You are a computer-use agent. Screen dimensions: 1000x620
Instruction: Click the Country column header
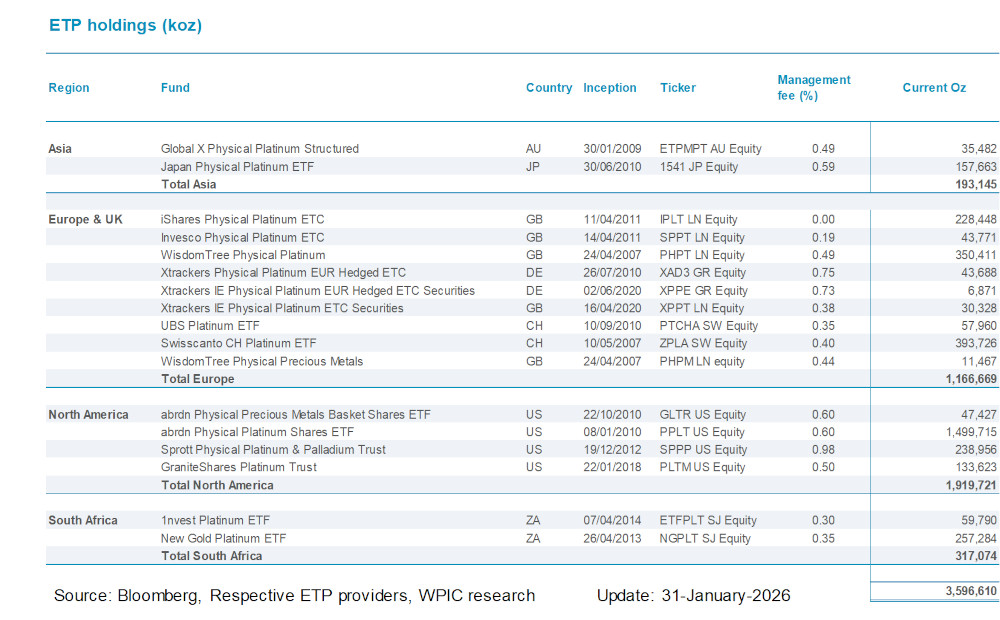pos(548,88)
